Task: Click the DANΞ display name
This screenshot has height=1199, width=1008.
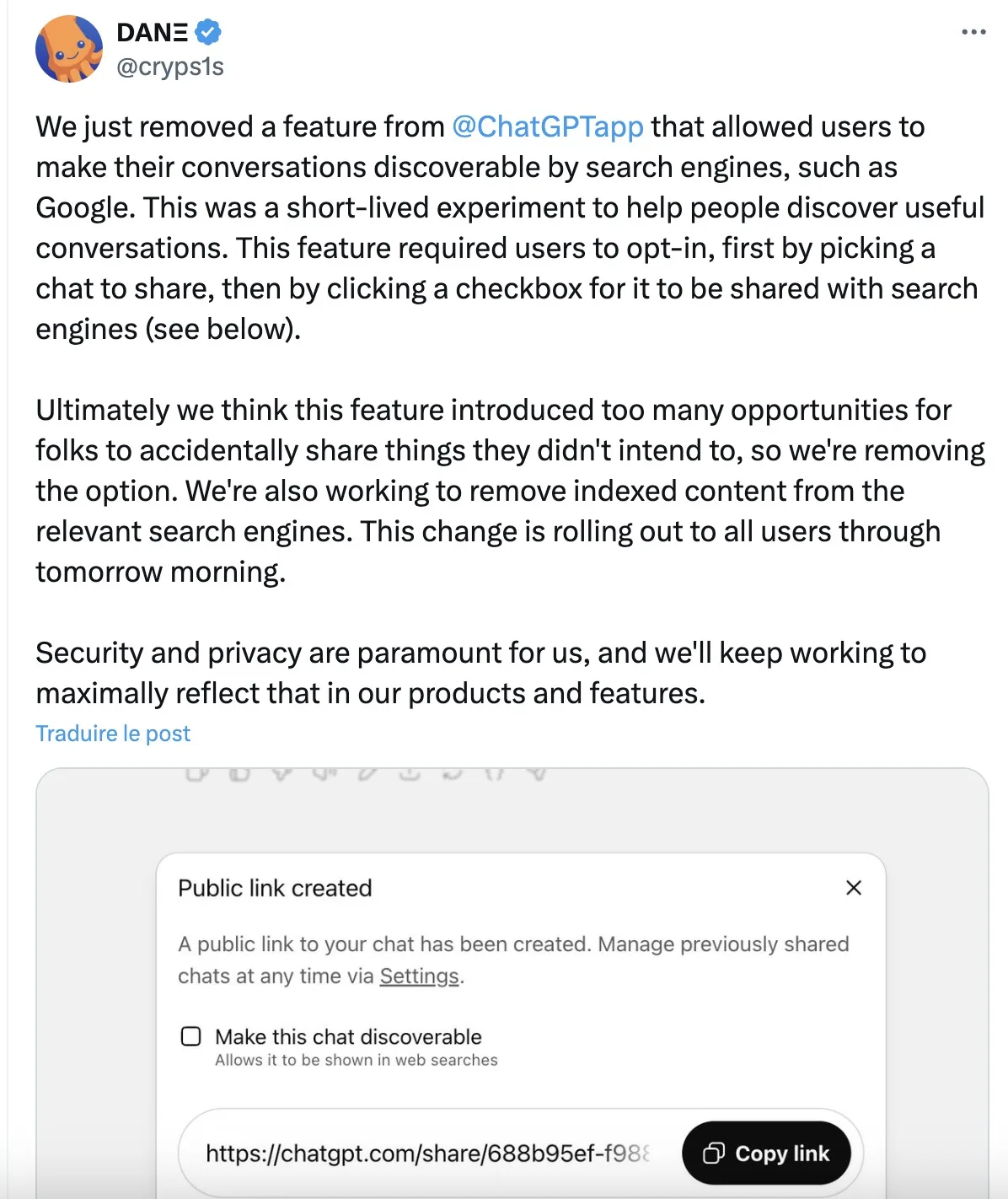Action: pos(152,32)
